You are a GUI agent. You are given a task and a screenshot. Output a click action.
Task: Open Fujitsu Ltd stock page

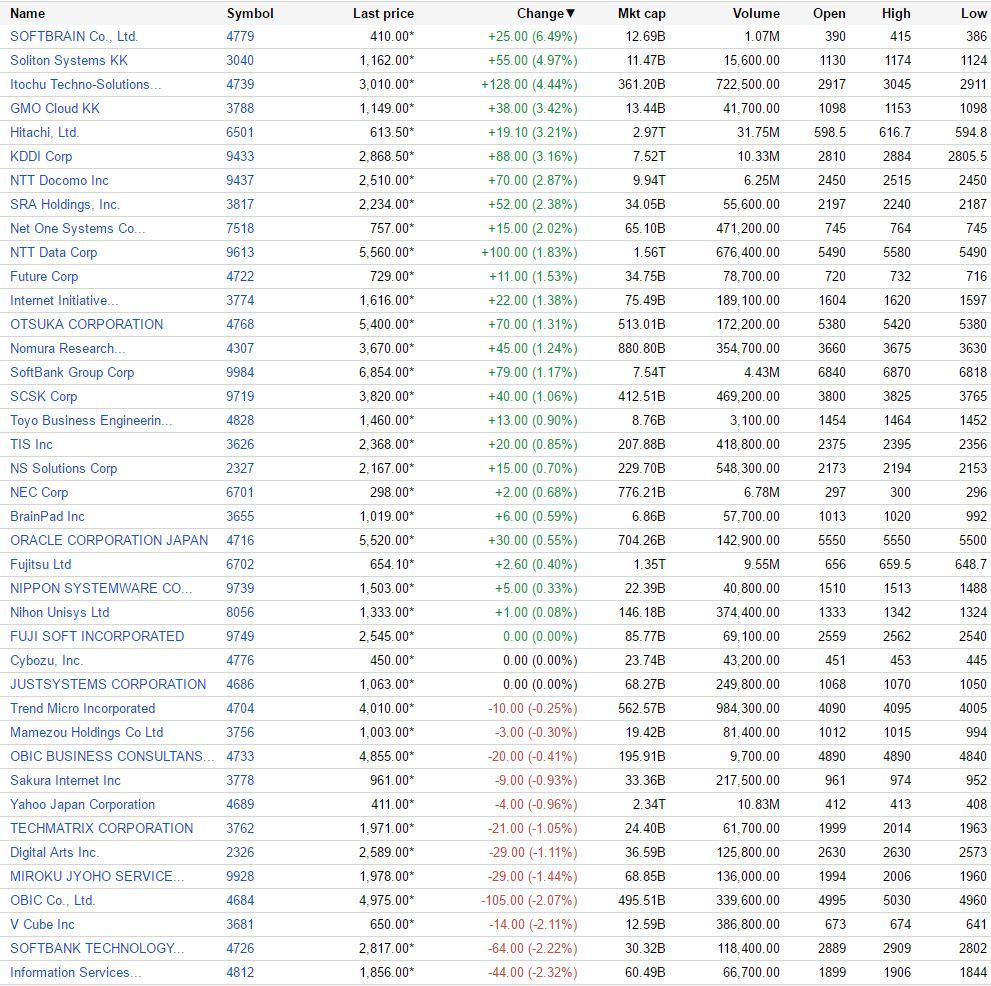click(40, 564)
